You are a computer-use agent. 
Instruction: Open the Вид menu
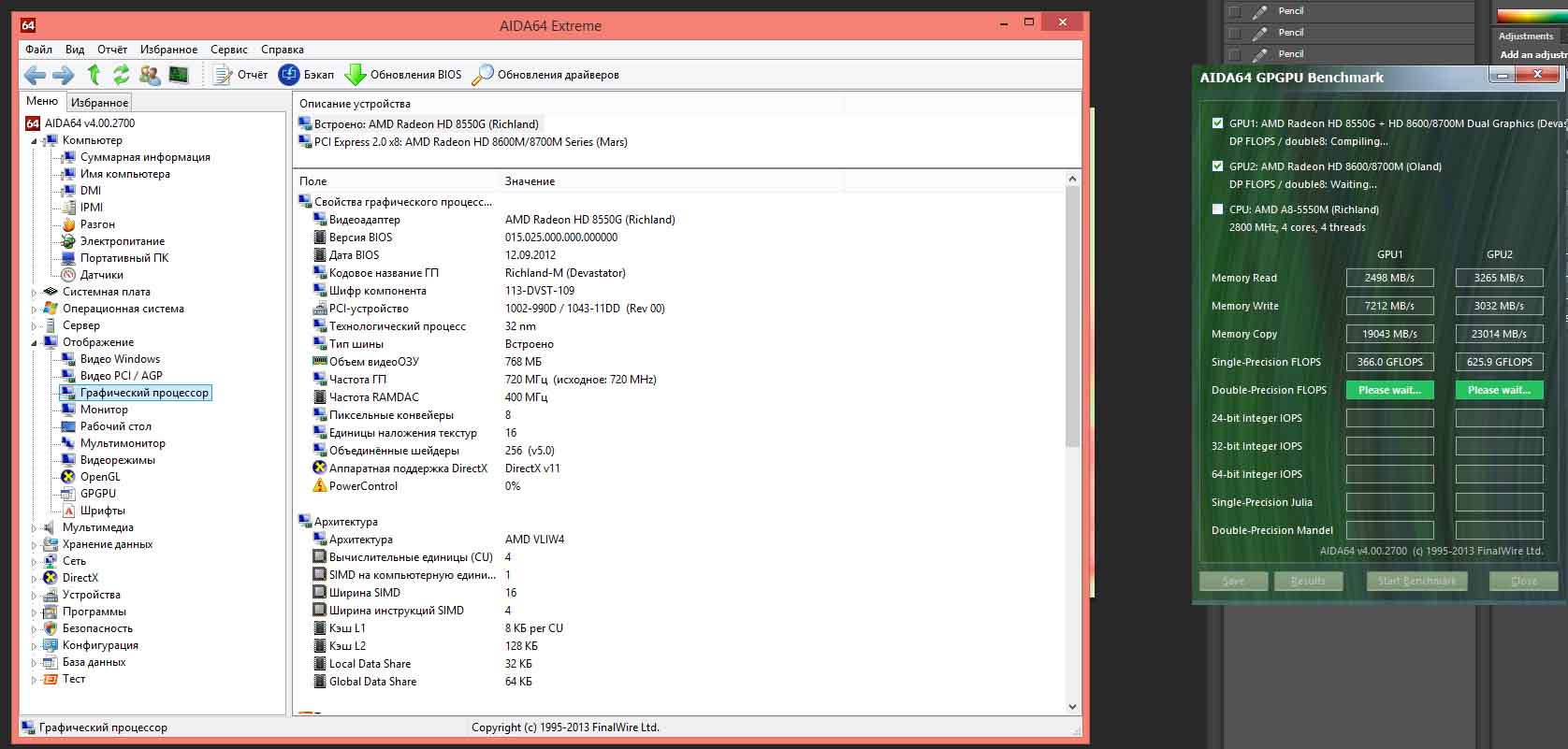coord(75,50)
